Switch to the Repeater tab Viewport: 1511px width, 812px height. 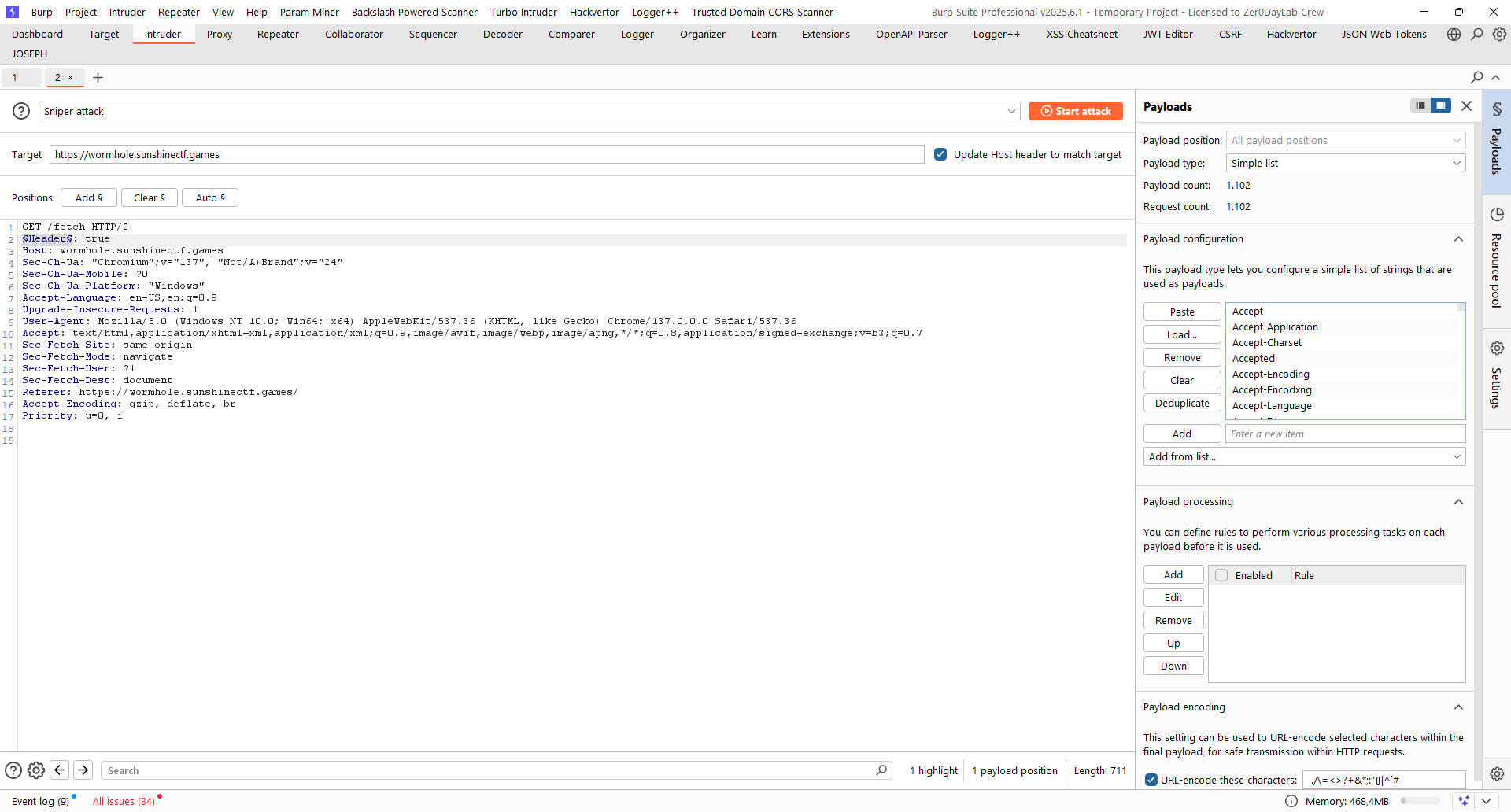(278, 34)
